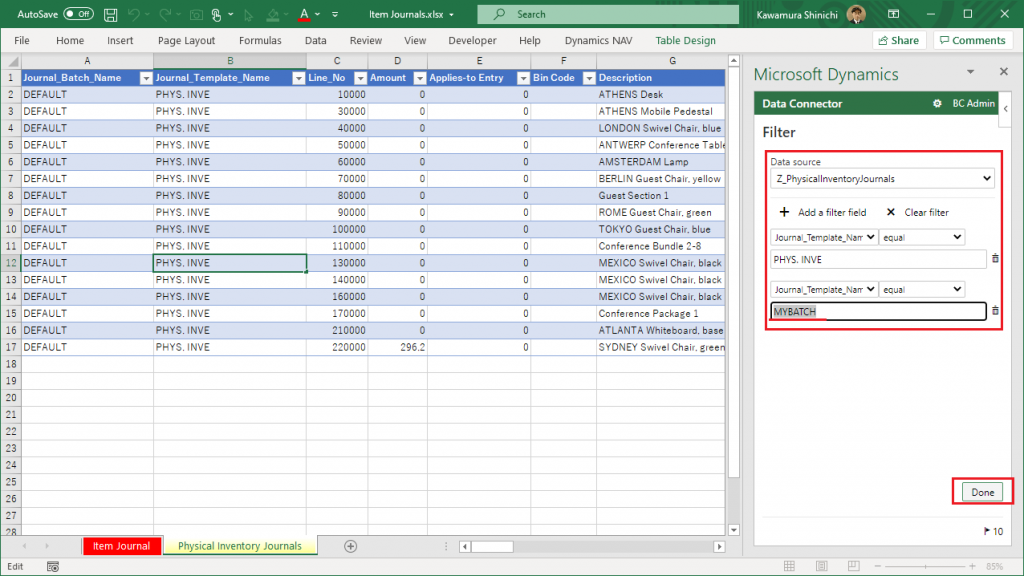Open the Customize Quick Access Toolbar menu

point(335,14)
